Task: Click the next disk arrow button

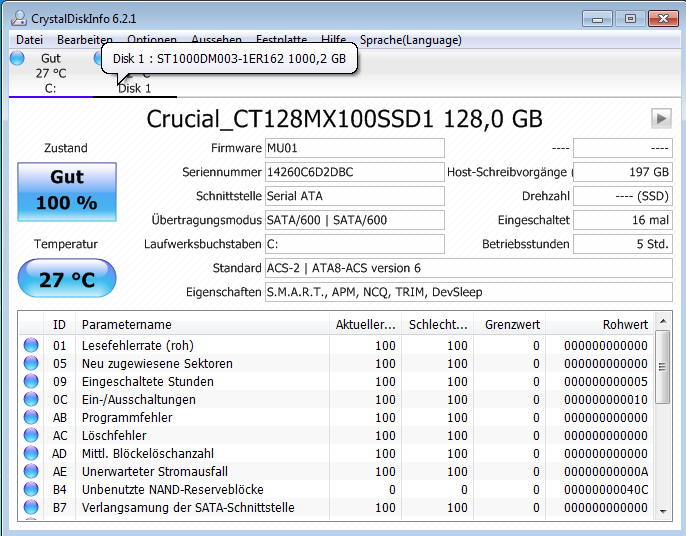Action: click(x=661, y=118)
